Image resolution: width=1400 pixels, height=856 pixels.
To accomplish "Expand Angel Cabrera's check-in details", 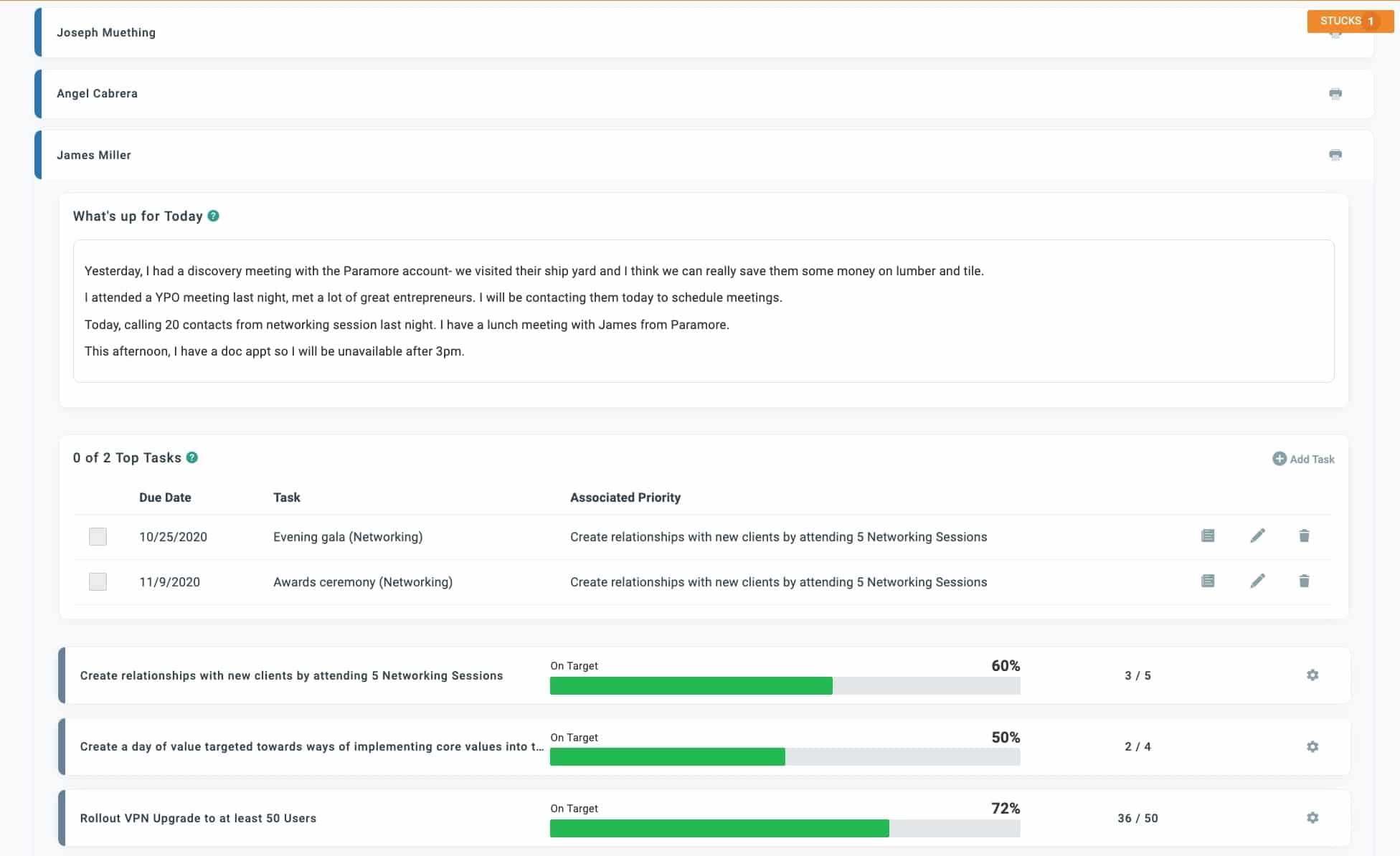I will (98, 93).
